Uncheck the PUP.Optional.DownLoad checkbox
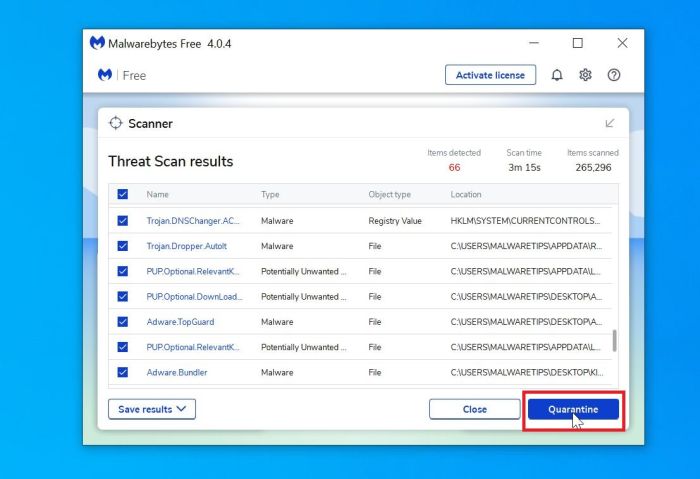This screenshot has width=700, height=479. (x=123, y=296)
